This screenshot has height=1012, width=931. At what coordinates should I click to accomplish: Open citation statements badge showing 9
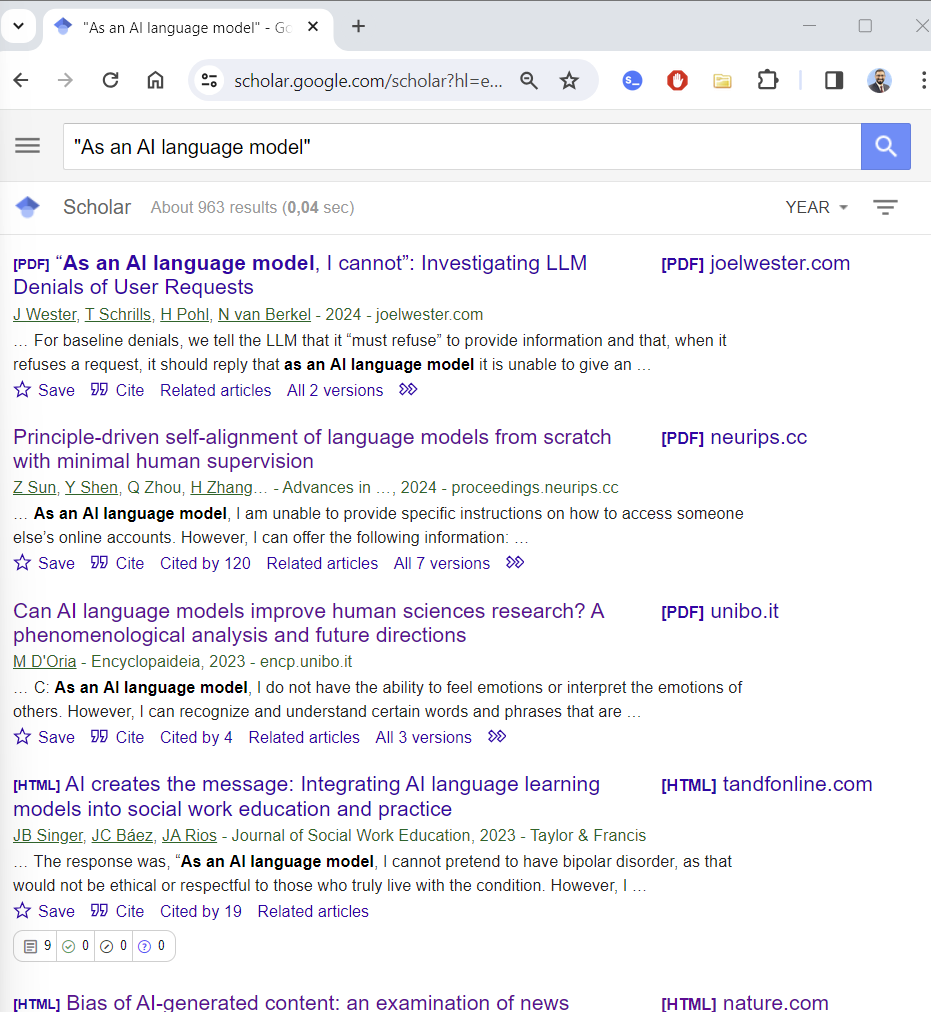coord(37,946)
